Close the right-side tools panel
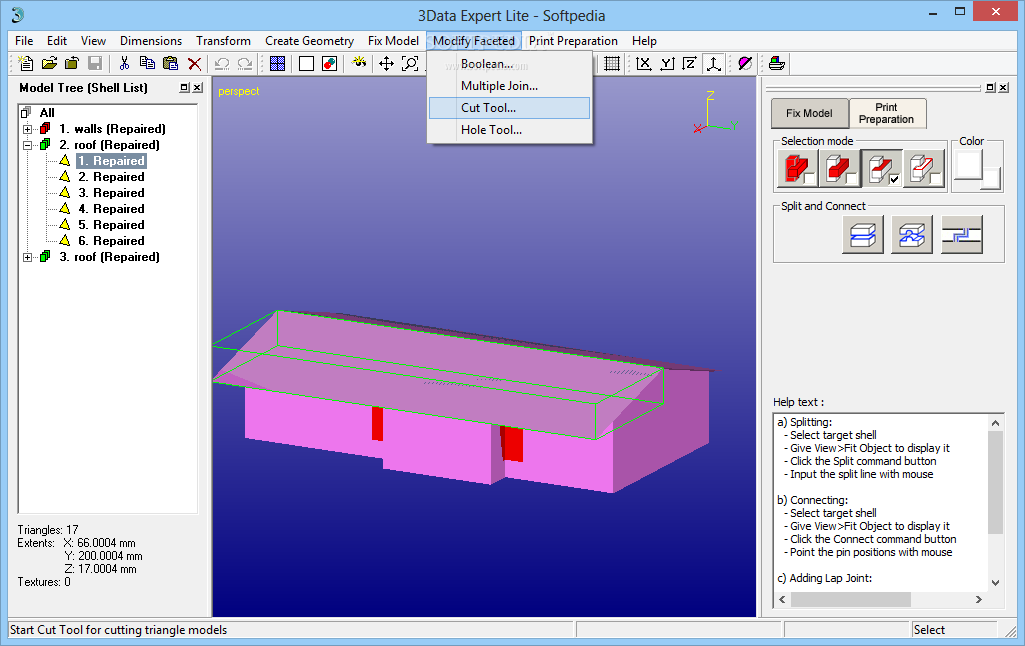 click(x=1003, y=88)
